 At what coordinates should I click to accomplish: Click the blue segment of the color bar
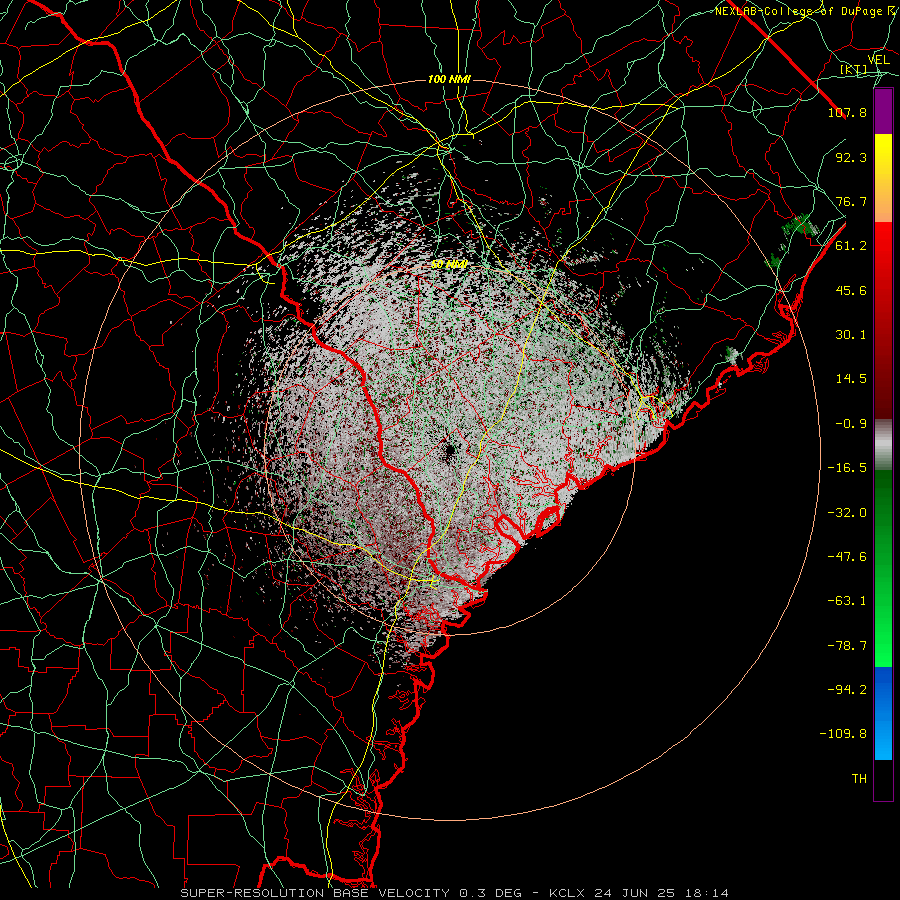tap(883, 713)
